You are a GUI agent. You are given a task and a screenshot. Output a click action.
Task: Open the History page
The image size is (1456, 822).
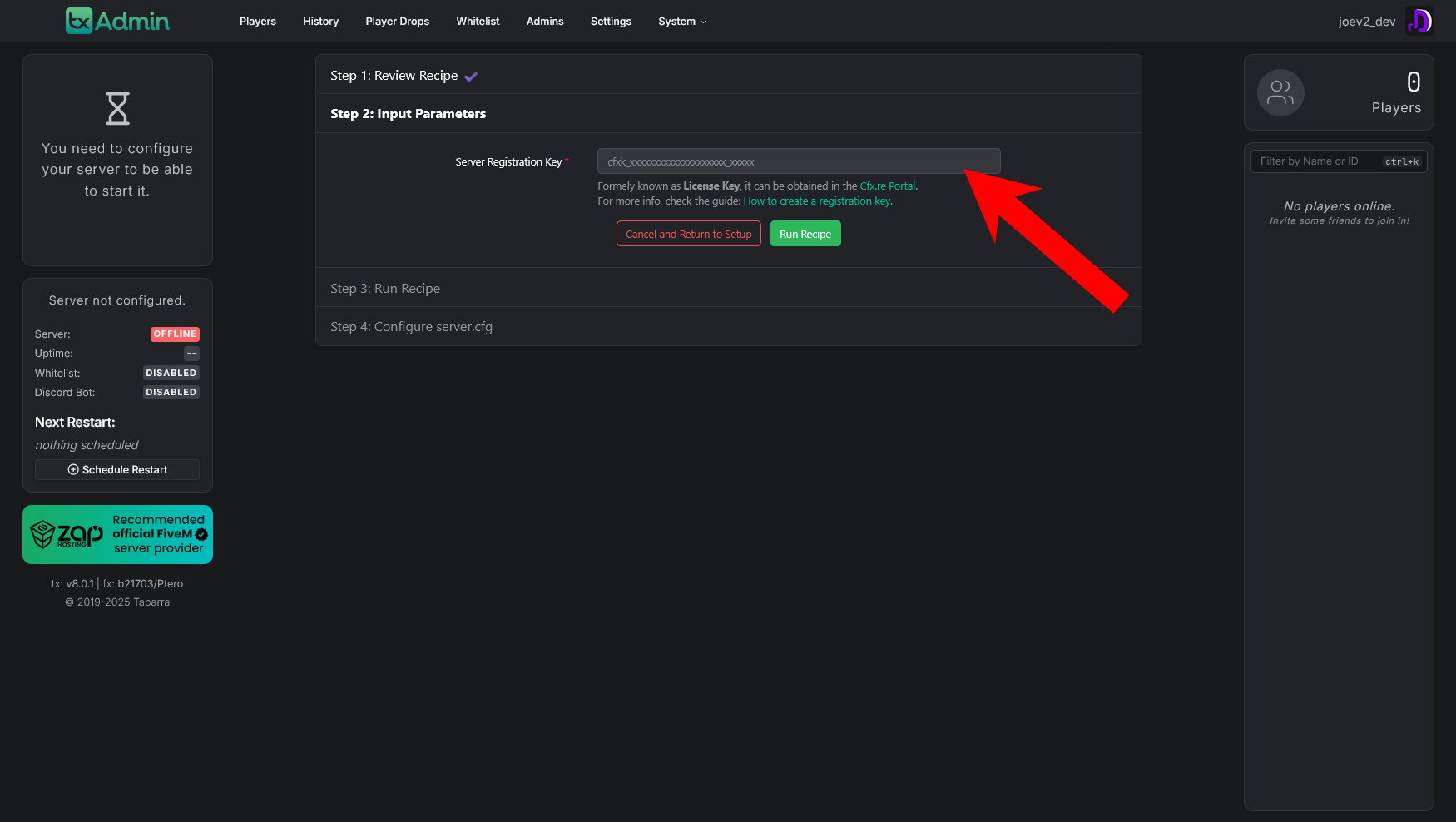[320, 22]
